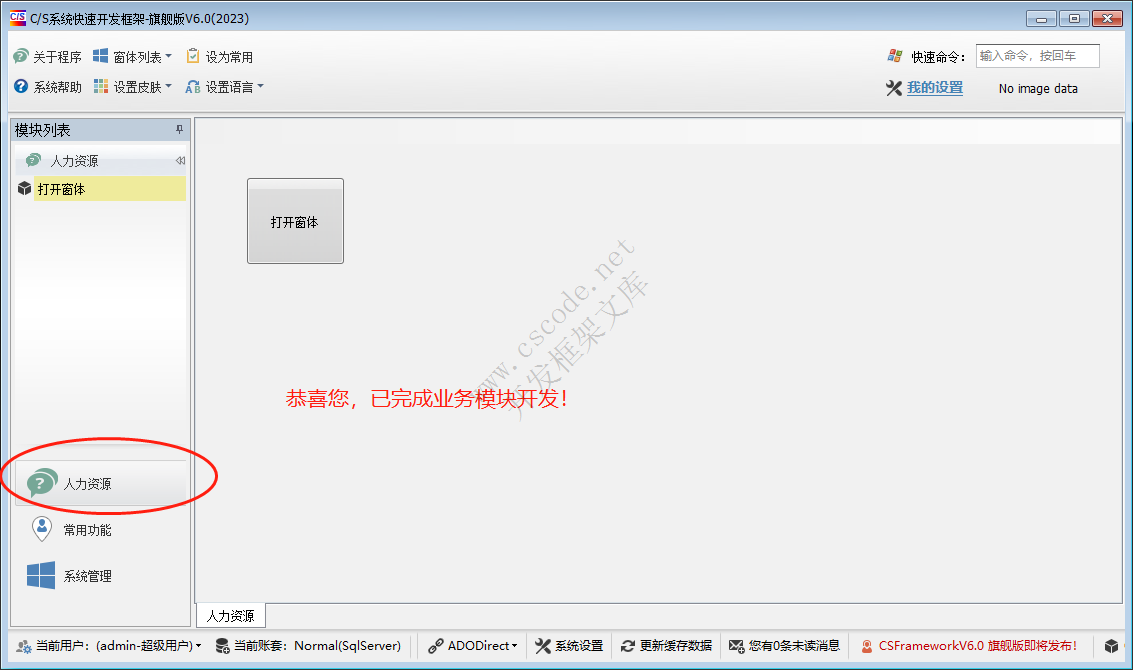Open 系统设置 in status bar
This screenshot has width=1133, height=670.
[x=569, y=645]
